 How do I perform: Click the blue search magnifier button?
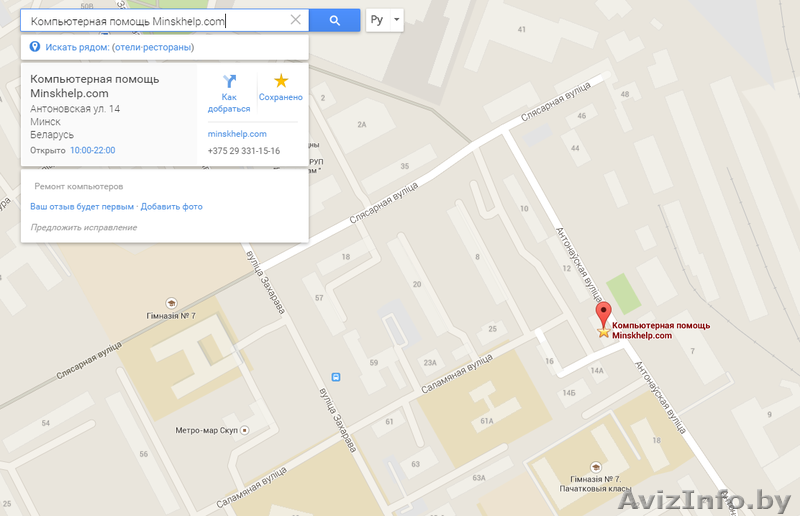tap(335, 20)
